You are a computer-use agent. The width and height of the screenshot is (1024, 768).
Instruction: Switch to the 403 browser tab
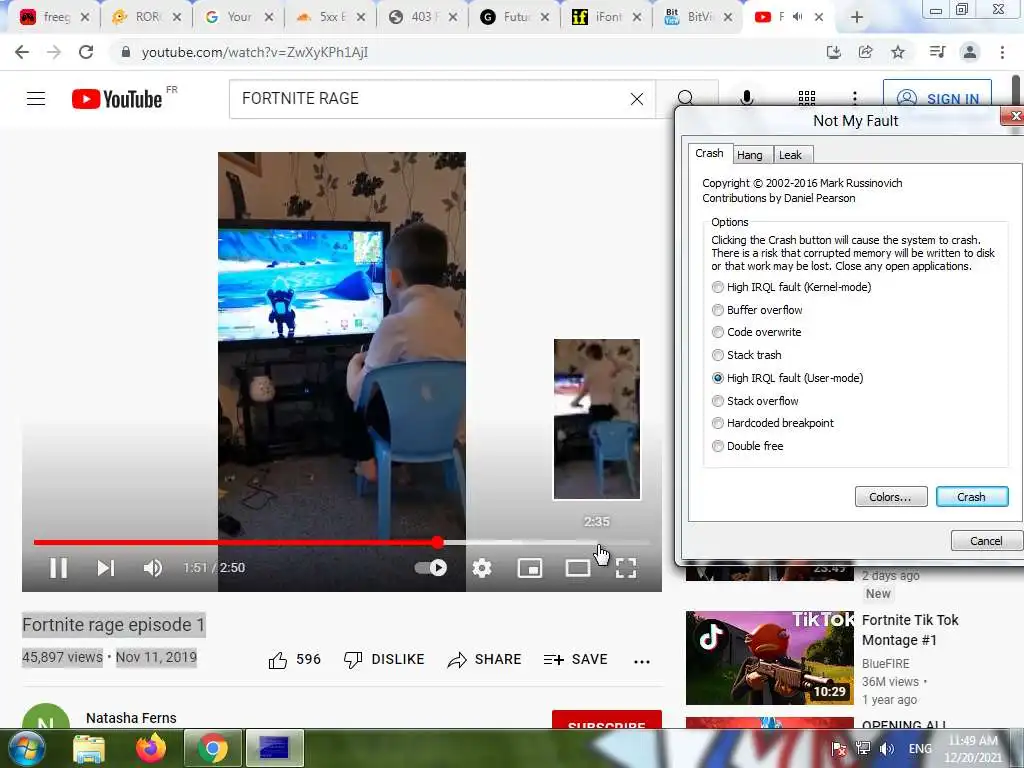[423, 18]
